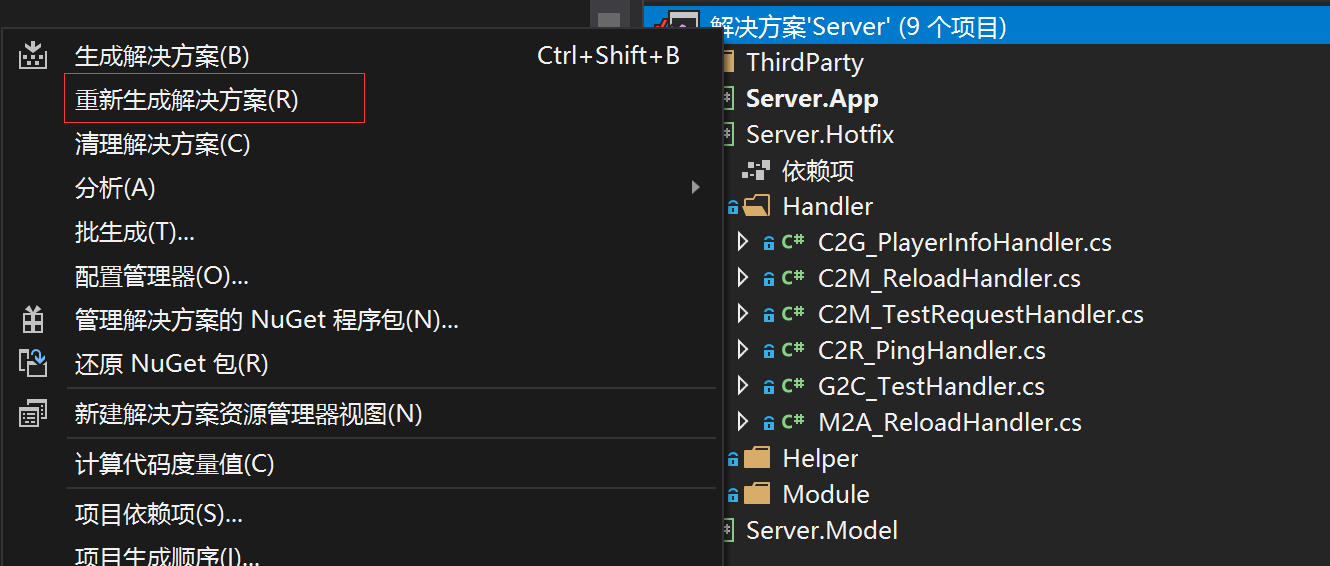Click the Helper folder icon
This screenshot has width=1330, height=566.
click(757, 458)
